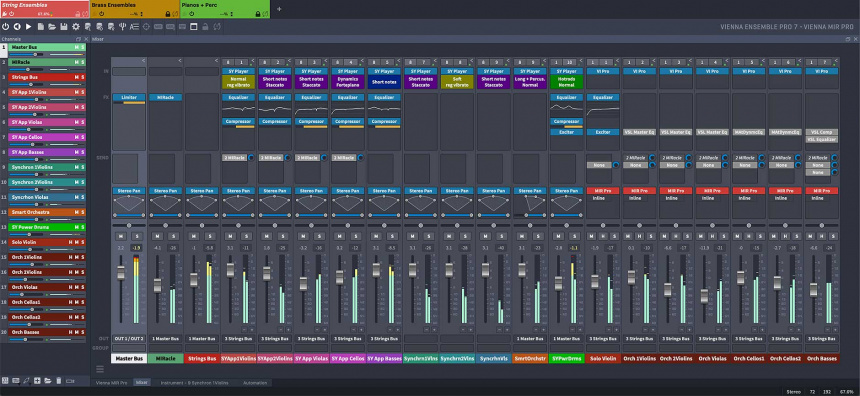Click the Master Bus volume fader handle

[121, 273]
